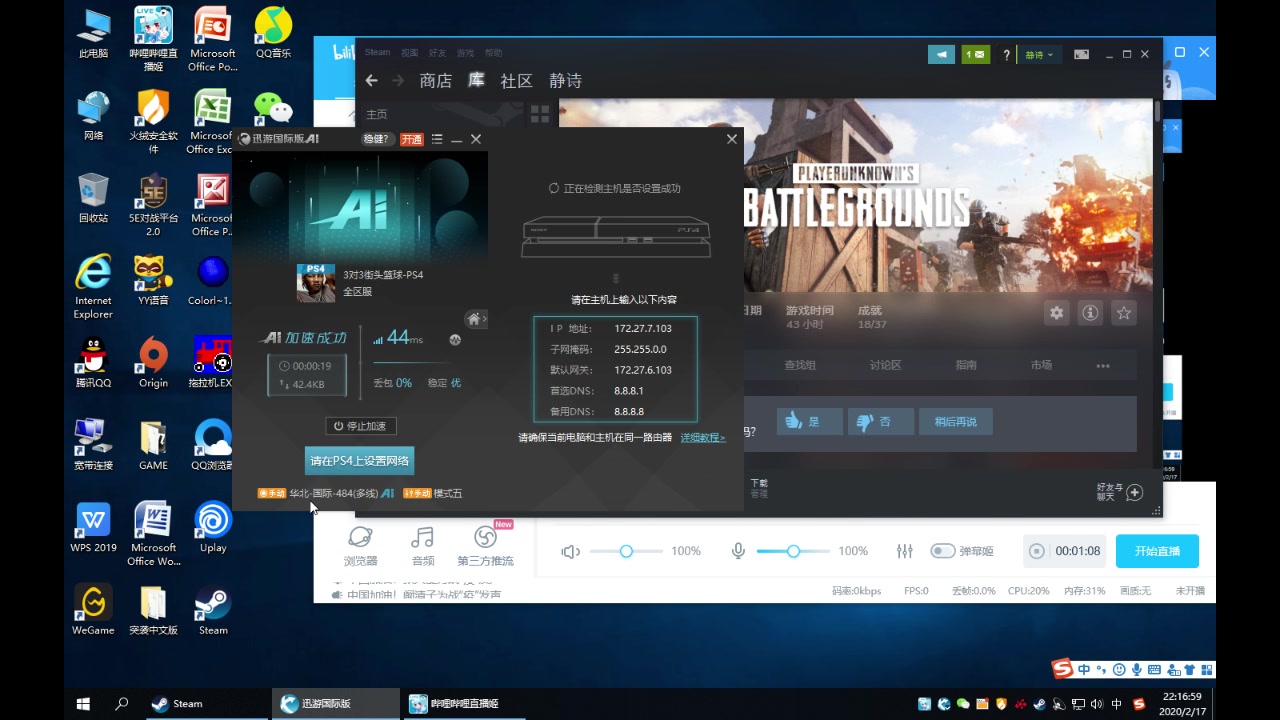
Task: Click 请在PS4上设置网络 button
Action: (x=359, y=461)
